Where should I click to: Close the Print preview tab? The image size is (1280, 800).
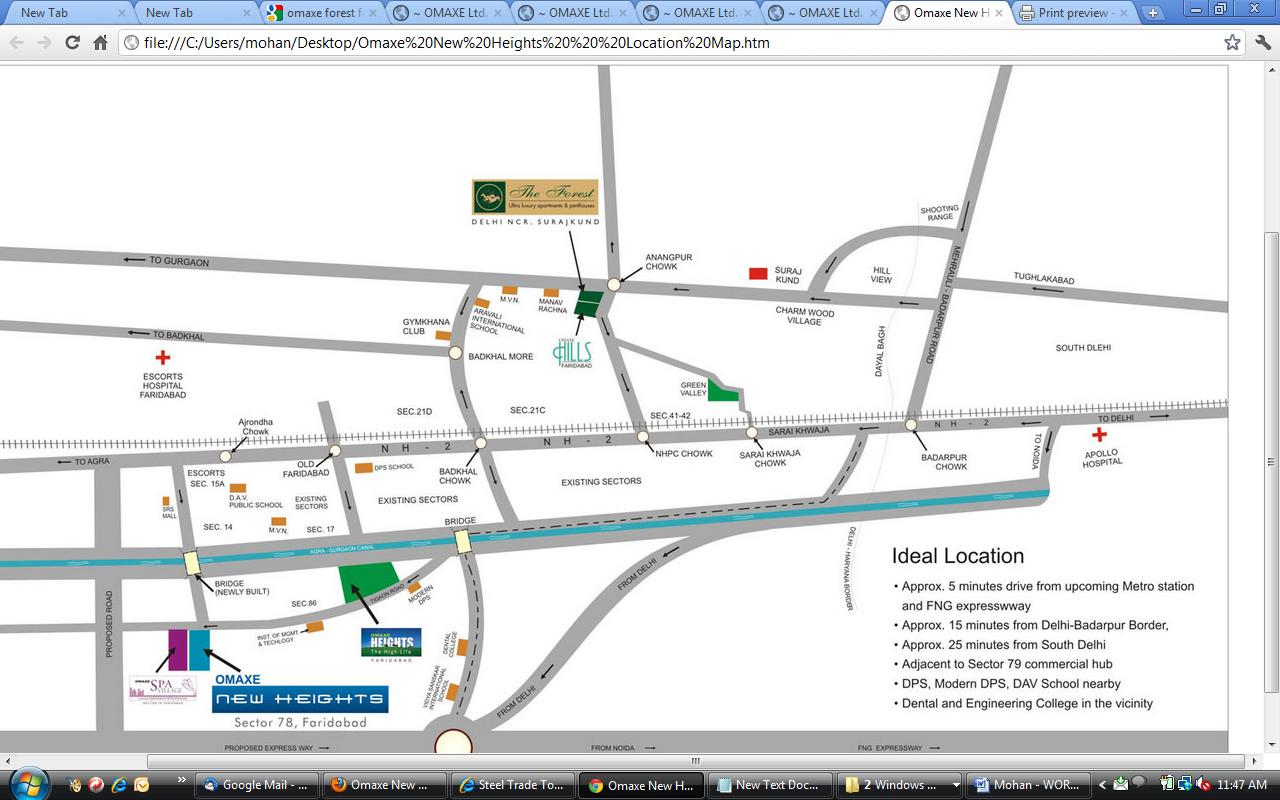click(1122, 13)
